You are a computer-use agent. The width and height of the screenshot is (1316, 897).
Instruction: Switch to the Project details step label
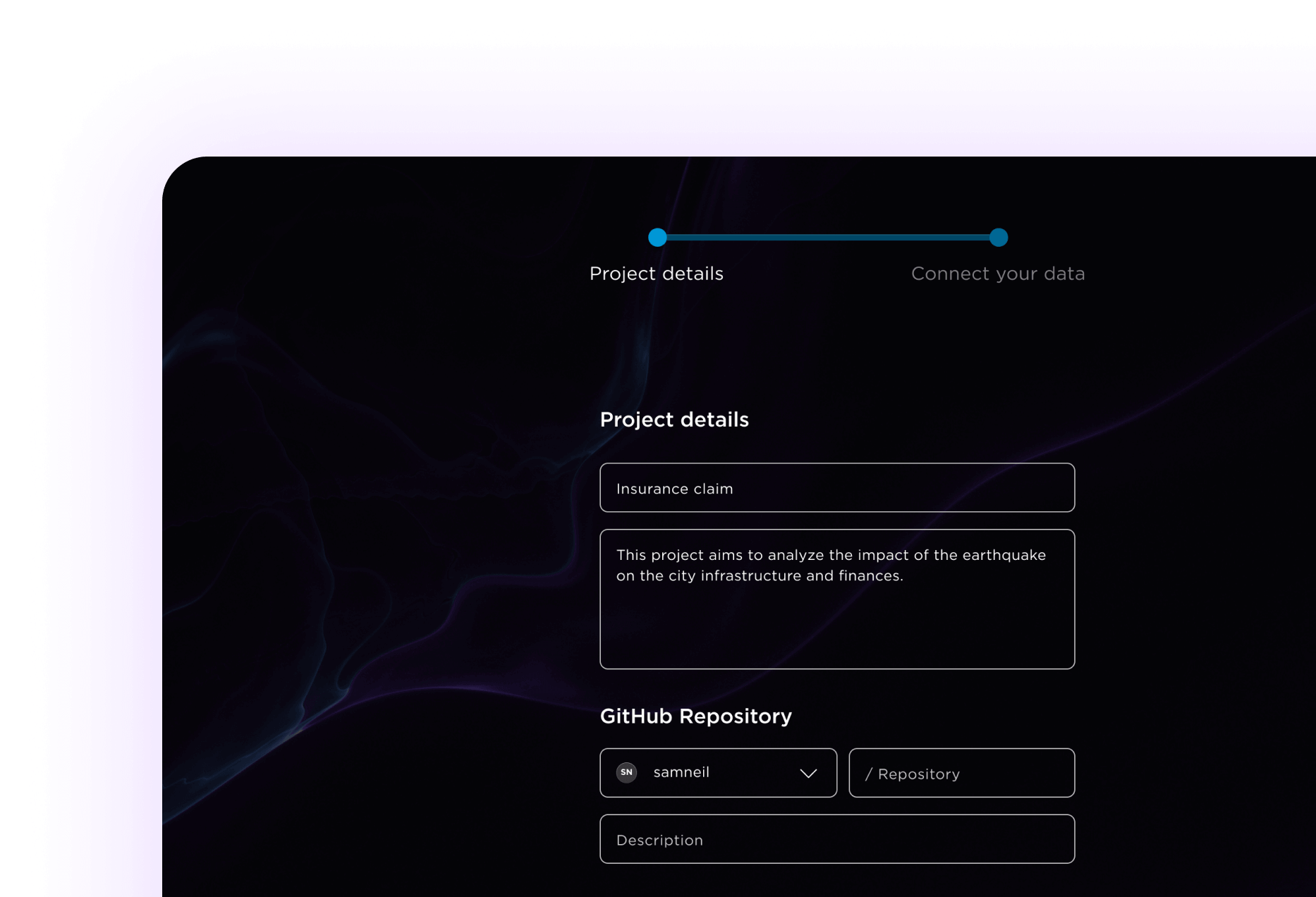656,274
